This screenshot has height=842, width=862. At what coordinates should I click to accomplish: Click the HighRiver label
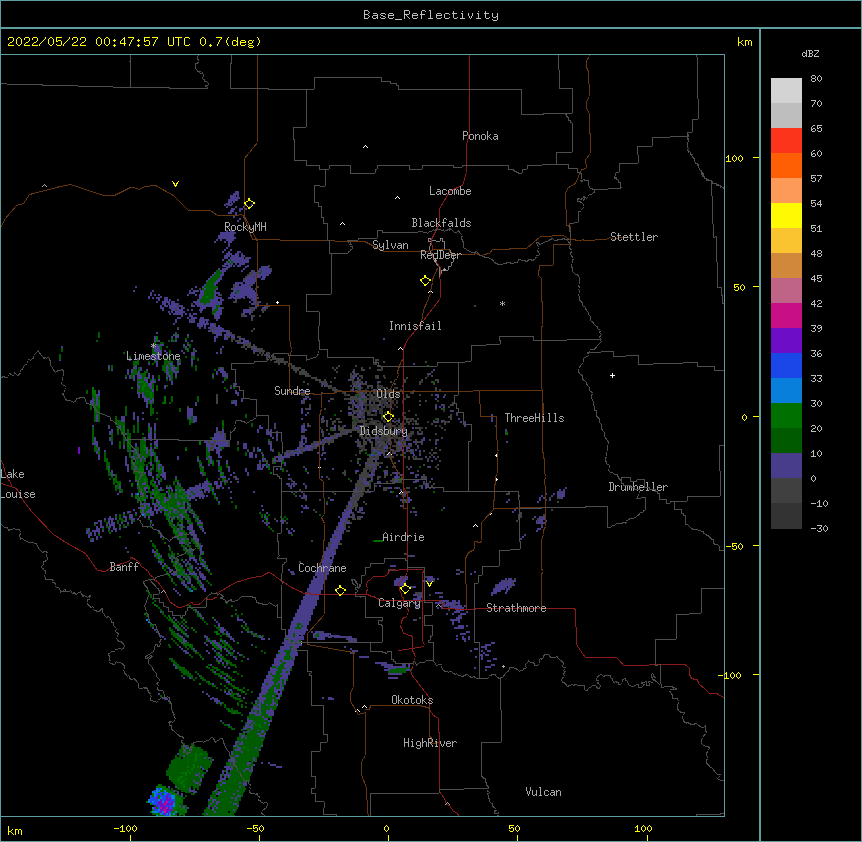(x=430, y=743)
